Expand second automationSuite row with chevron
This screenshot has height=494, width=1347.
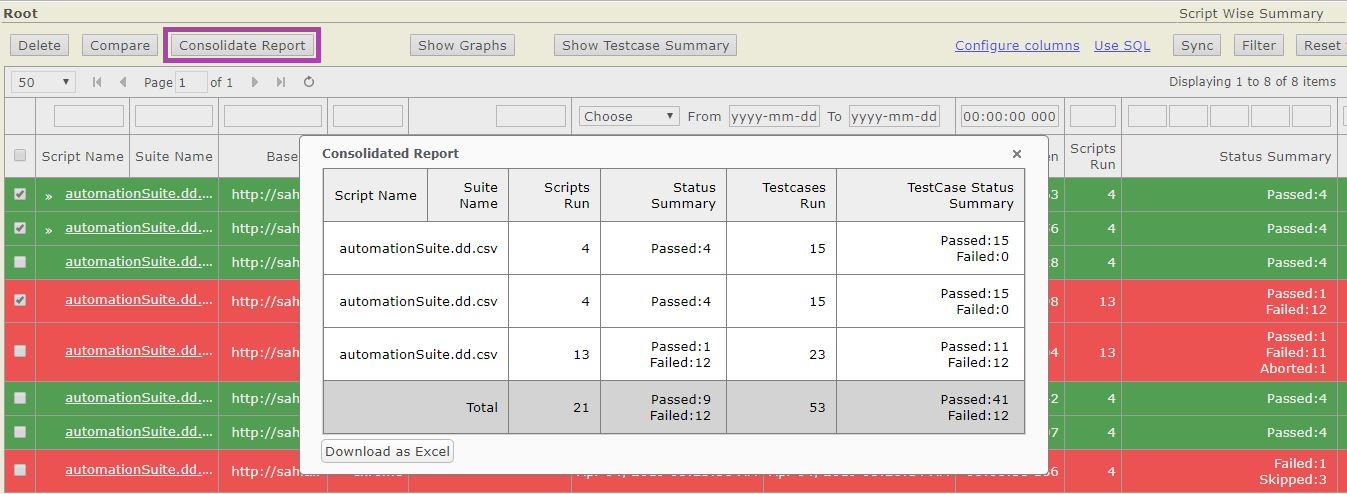[48, 229]
